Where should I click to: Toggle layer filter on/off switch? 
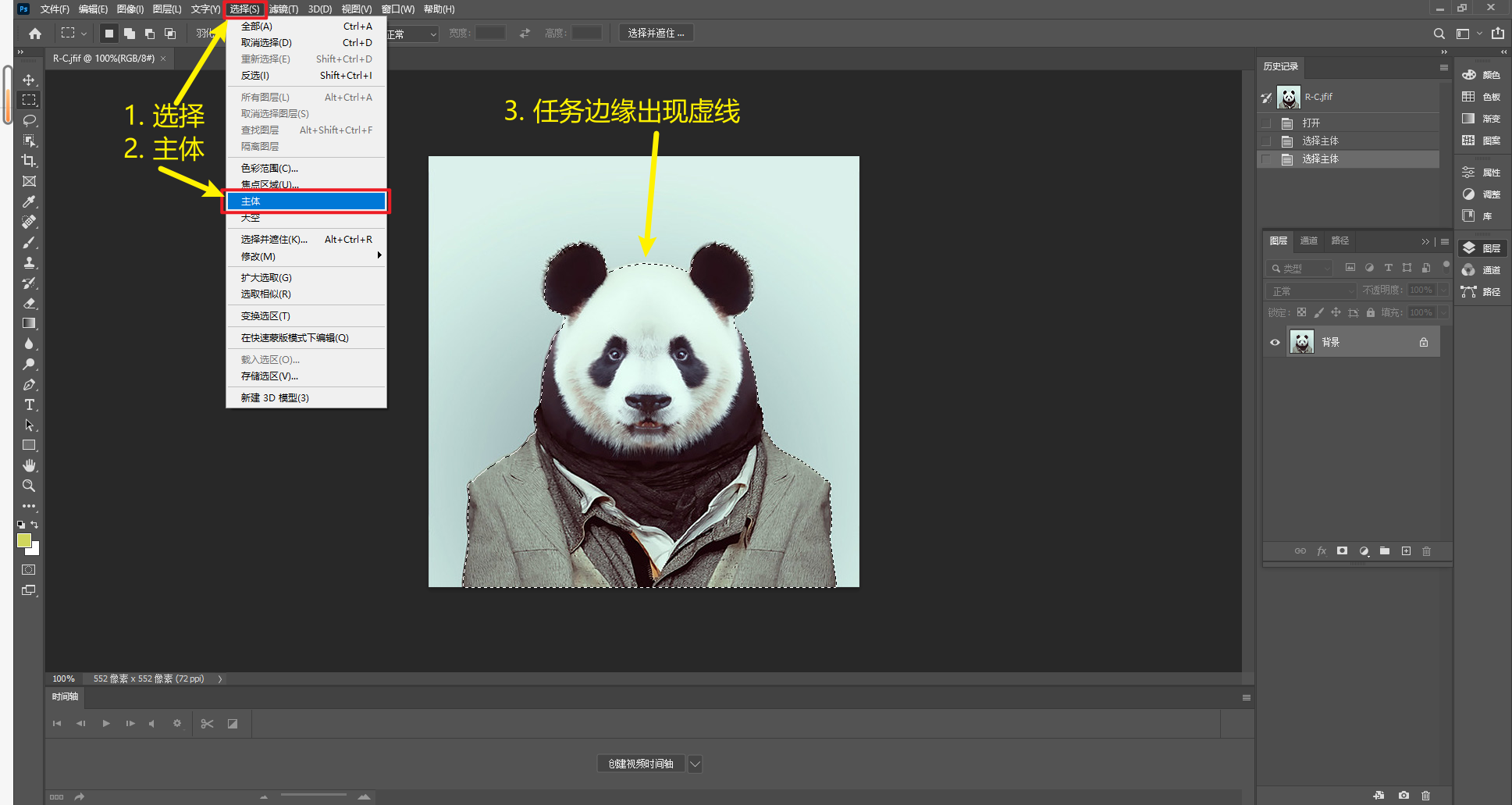[1446, 265]
